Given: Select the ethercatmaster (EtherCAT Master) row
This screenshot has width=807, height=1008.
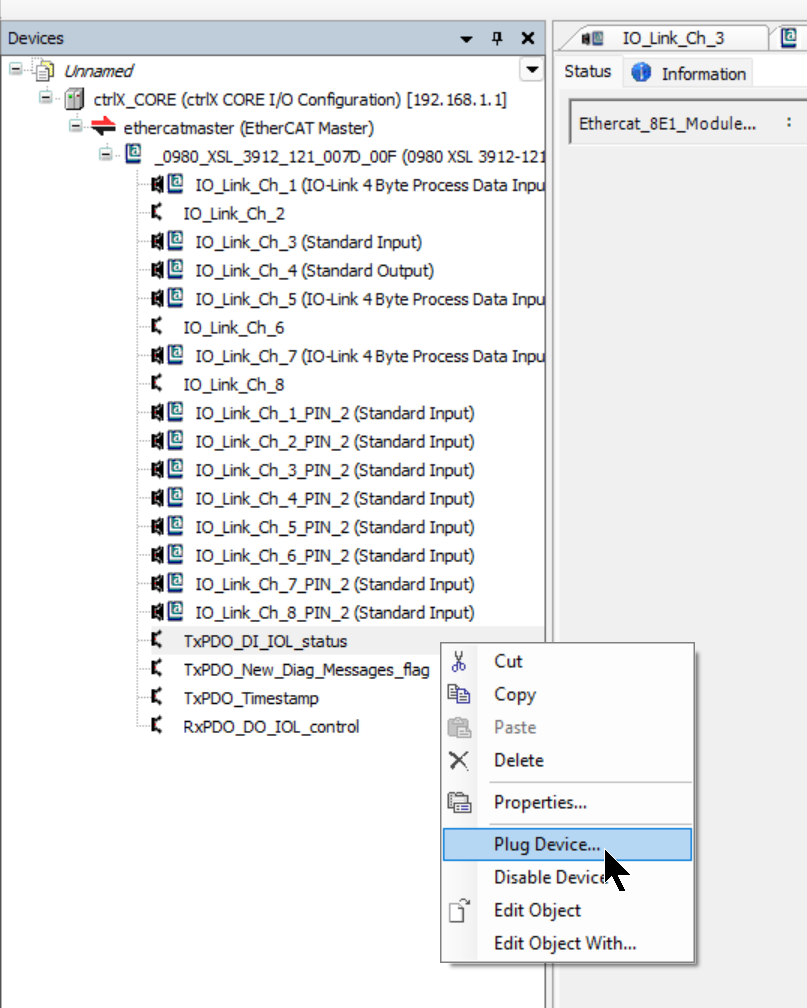Looking at the screenshot, I should [x=248, y=128].
